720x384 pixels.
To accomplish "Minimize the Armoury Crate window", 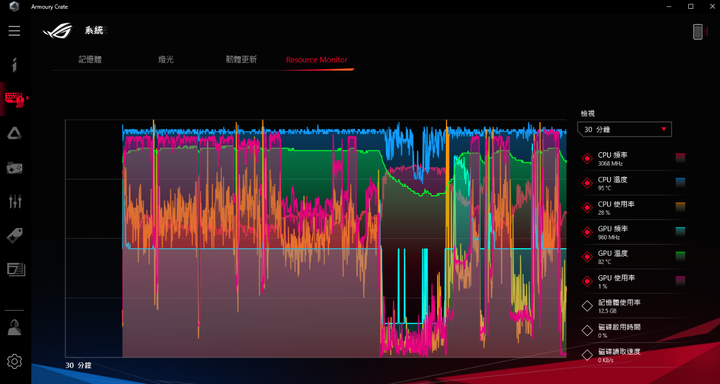I will [669, 6].
